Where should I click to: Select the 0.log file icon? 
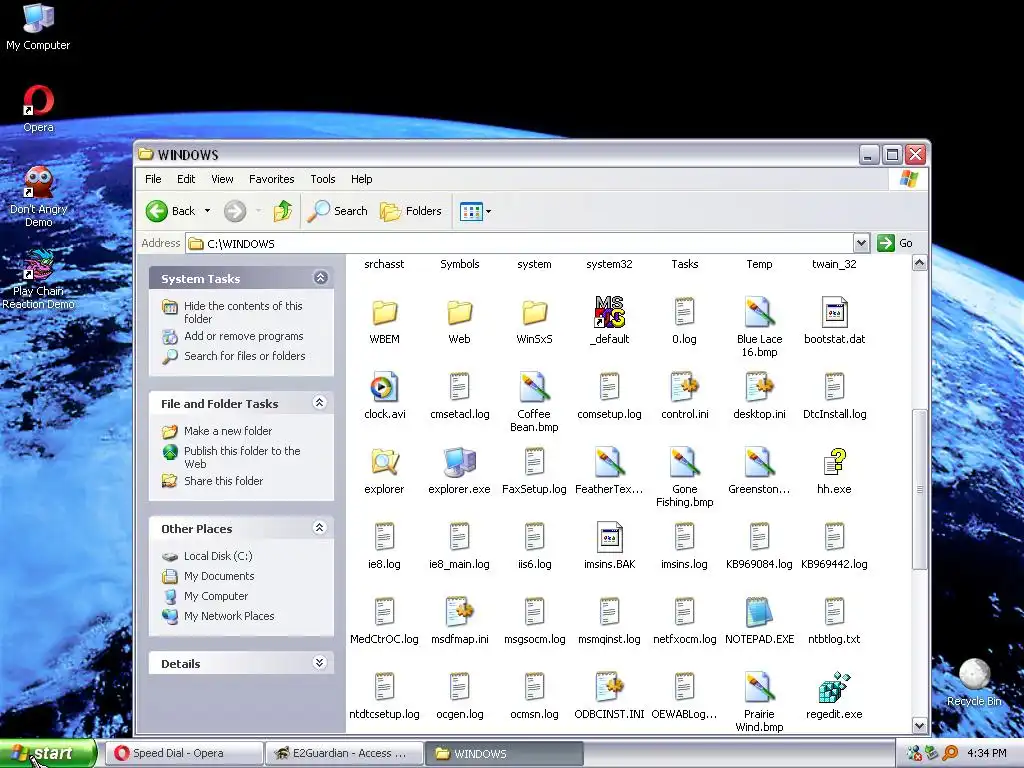684,312
